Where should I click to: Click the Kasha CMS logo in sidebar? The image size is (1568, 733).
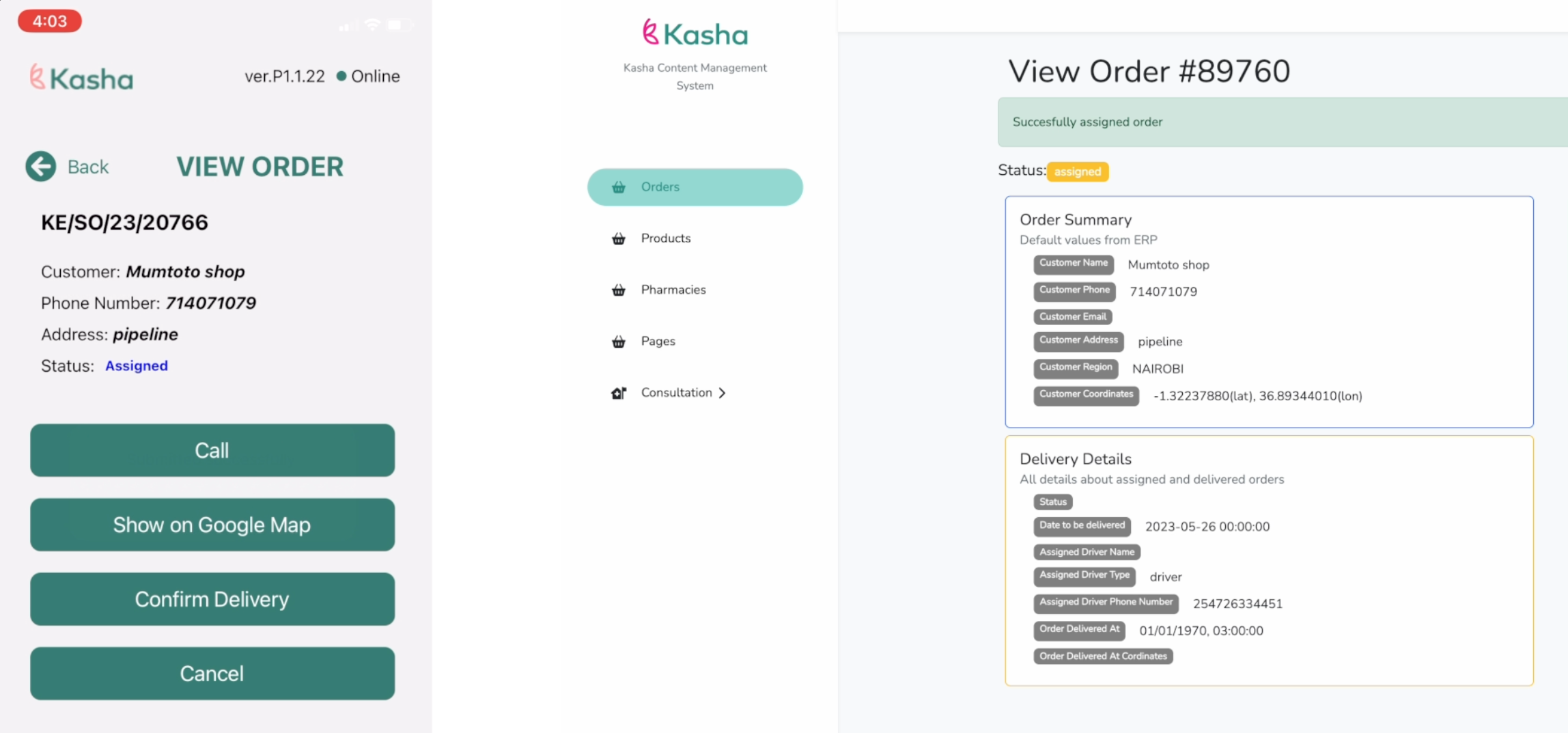(695, 33)
